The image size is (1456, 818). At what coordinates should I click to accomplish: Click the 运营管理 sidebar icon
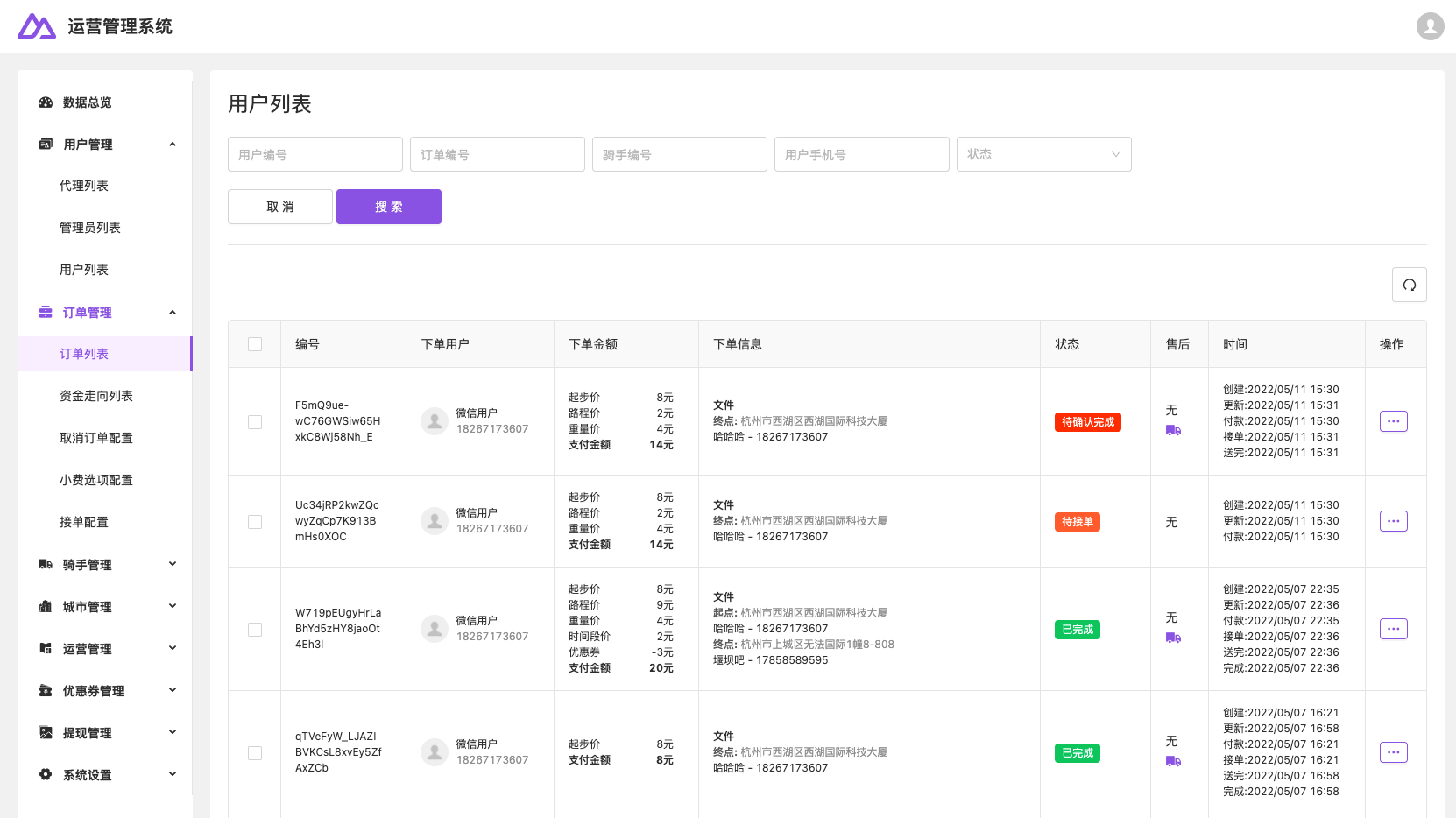pos(46,648)
